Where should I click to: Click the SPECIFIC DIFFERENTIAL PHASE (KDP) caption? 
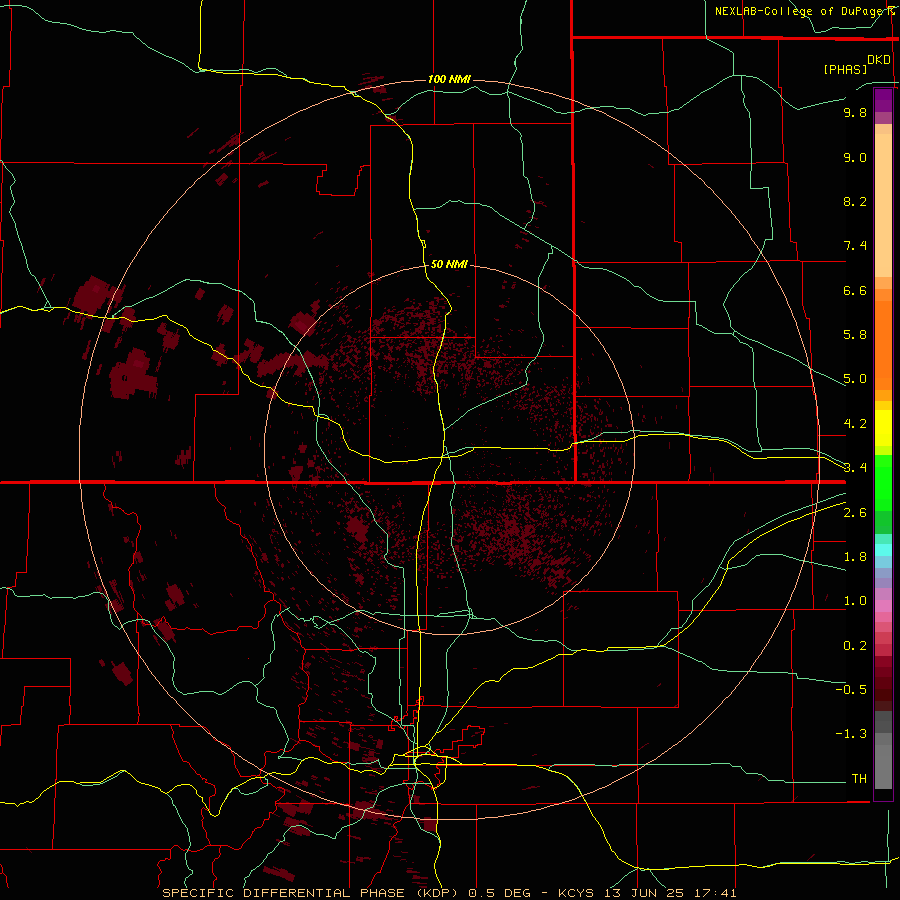311,893
